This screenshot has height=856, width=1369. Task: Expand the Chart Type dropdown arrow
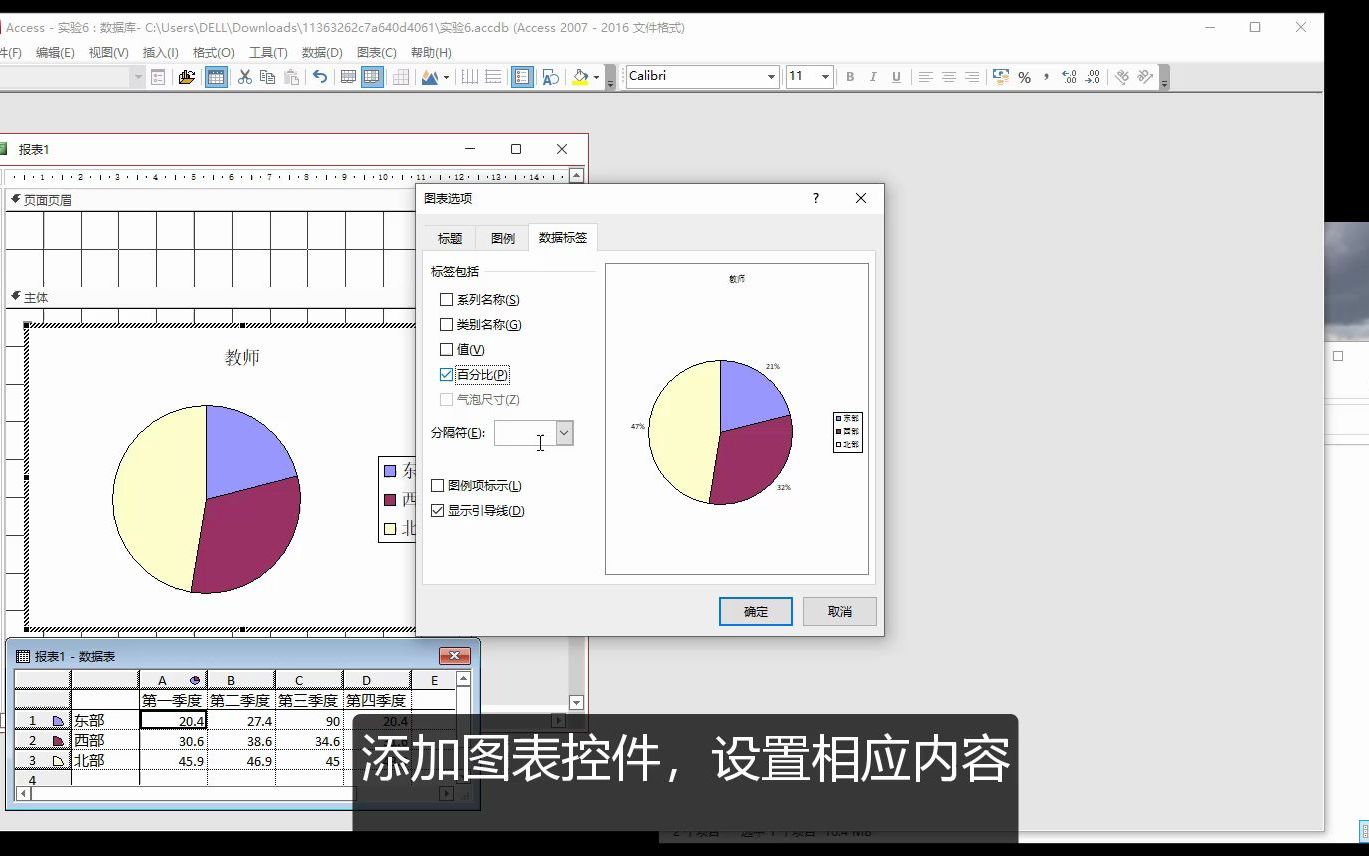[x=446, y=77]
